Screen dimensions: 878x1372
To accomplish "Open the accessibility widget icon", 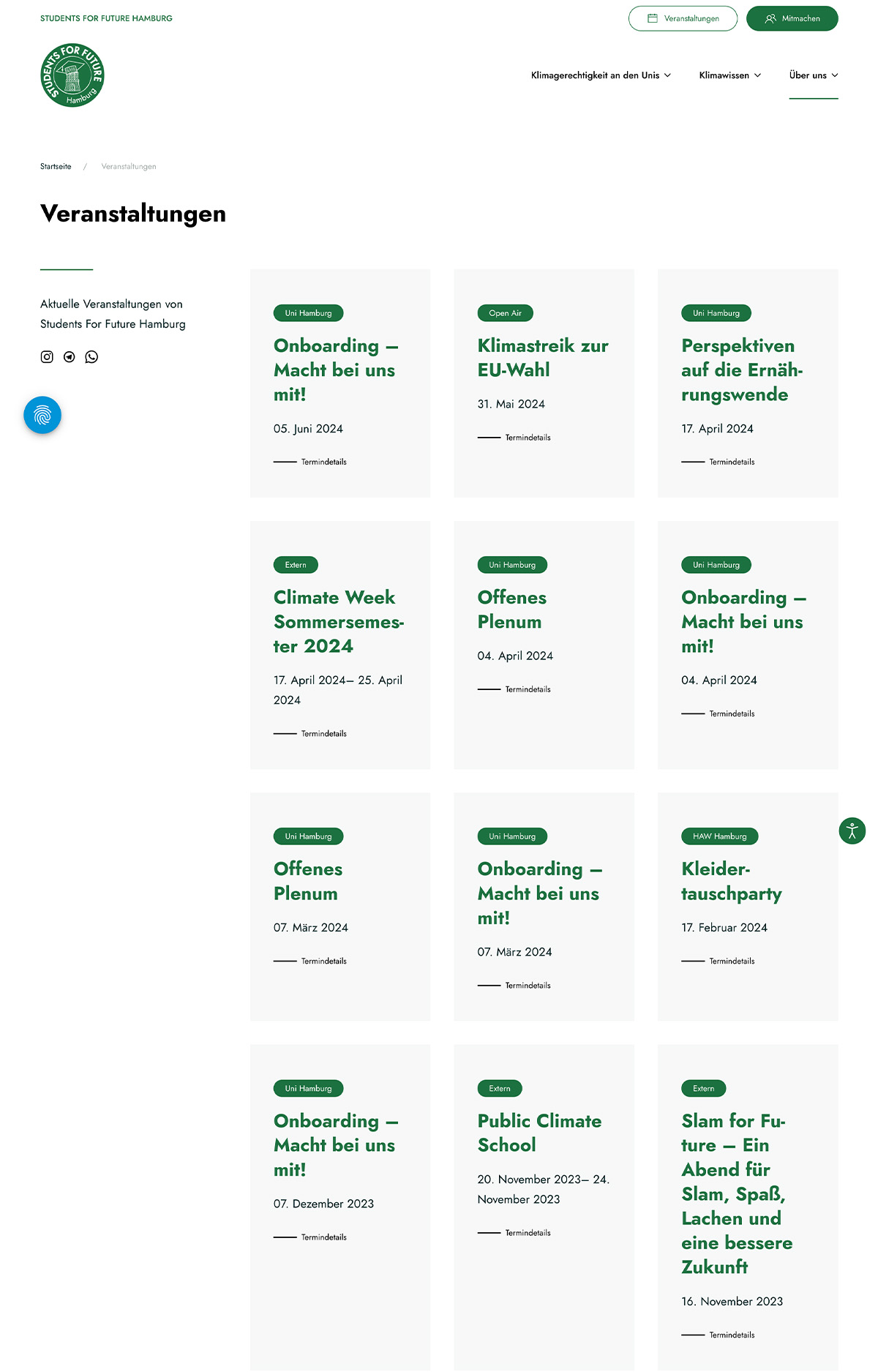I will click(x=852, y=831).
